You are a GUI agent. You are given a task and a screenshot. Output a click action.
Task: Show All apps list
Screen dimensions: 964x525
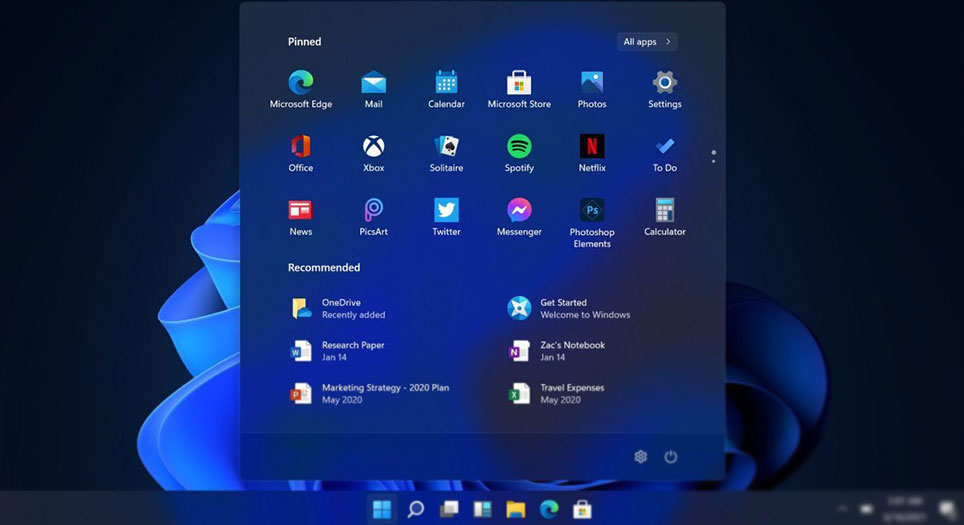click(x=647, y=42)
